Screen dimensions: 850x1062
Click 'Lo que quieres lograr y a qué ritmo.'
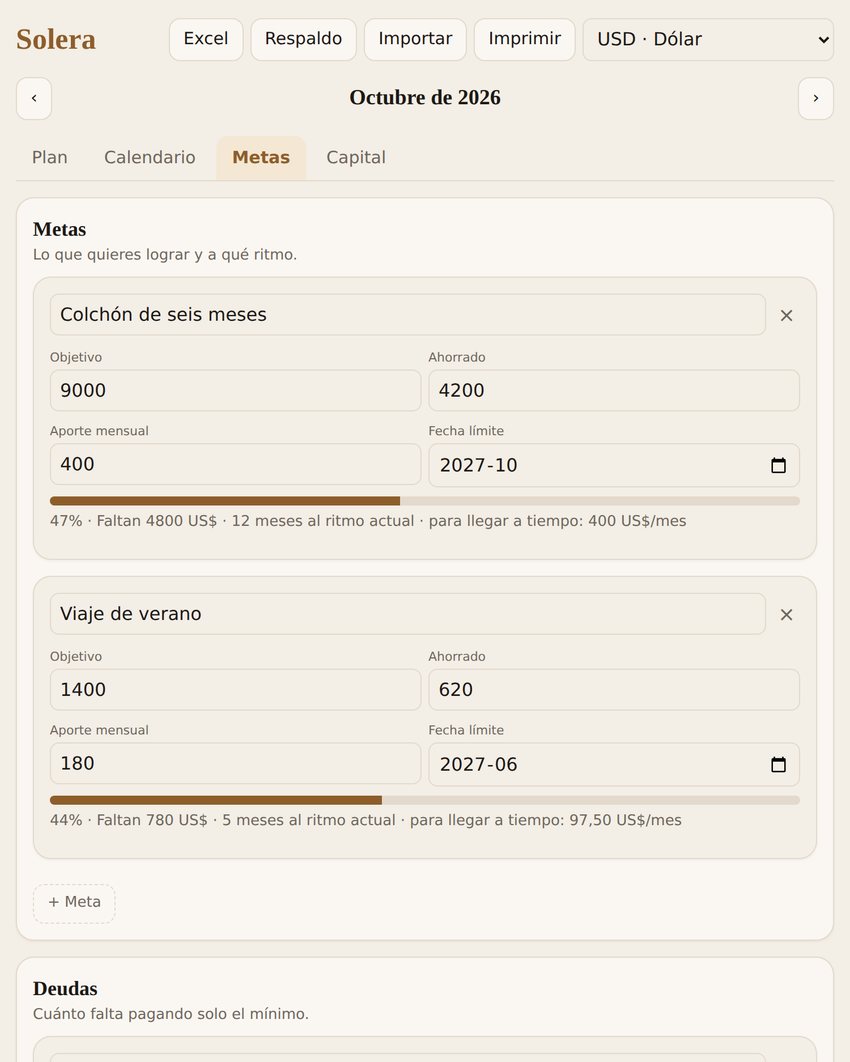(165, 255)
